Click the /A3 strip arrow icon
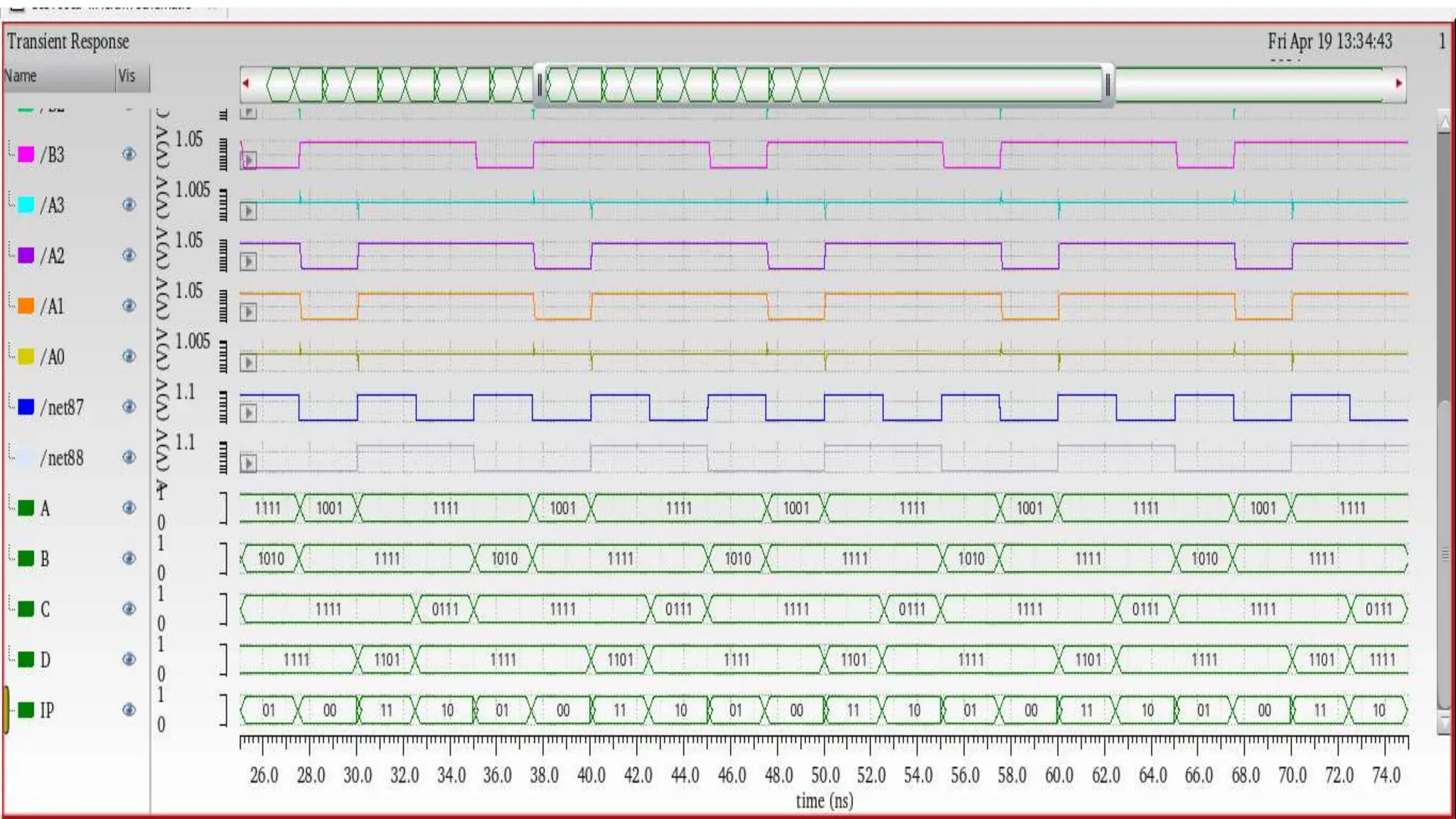Screen dimensions: 1456x819 pos(248,211)
